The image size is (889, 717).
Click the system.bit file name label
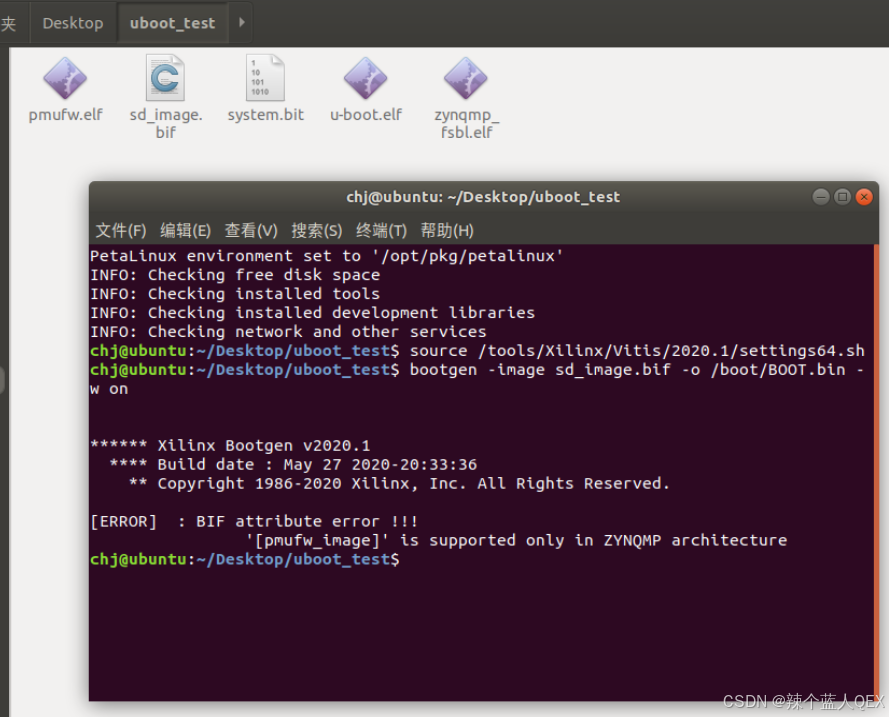[266, 115]
